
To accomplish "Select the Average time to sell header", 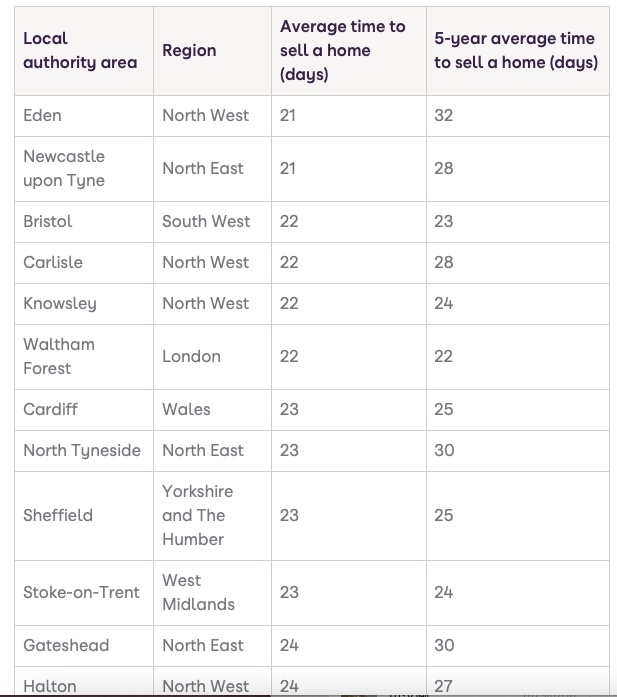I will point(349,51).
